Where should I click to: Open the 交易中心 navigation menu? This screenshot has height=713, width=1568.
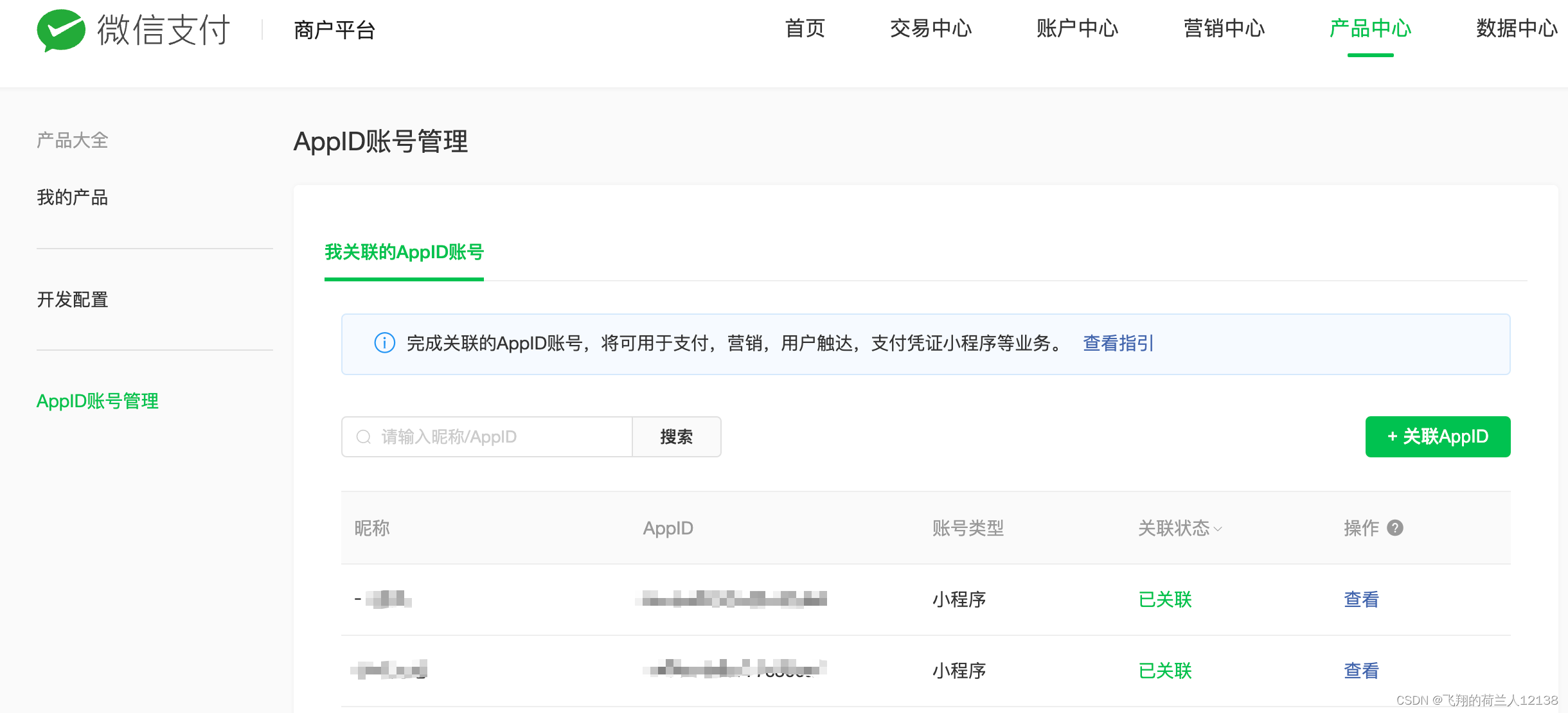(x=931, y=29)
